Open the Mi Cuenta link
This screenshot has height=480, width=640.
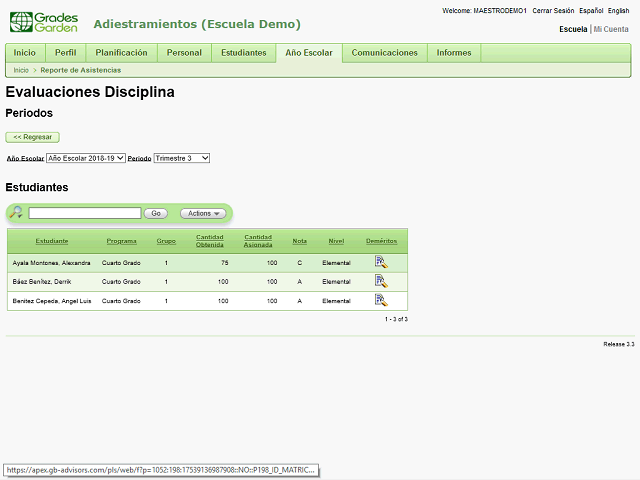(611, 29)
